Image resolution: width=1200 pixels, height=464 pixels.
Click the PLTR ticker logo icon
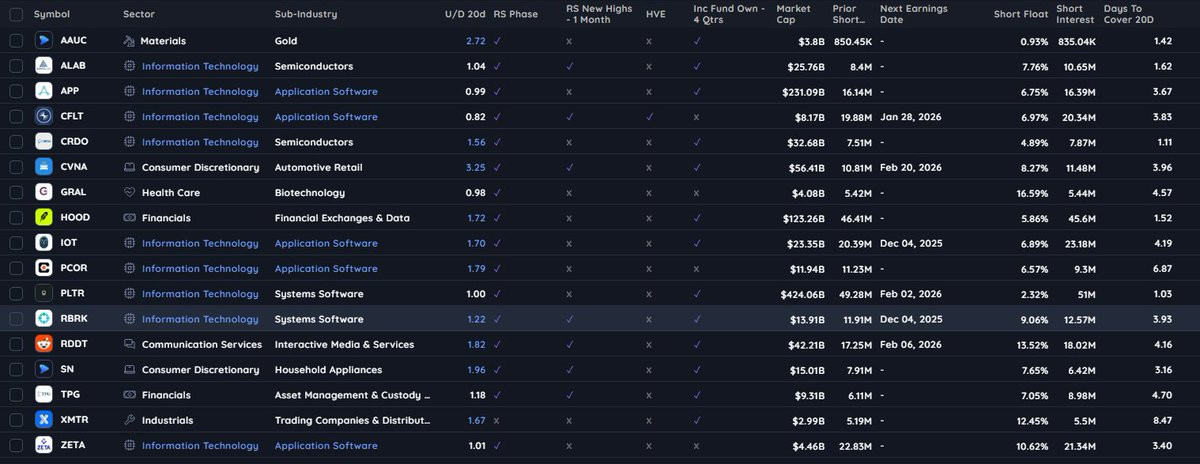pyautogui.click(x=44, y=293)
